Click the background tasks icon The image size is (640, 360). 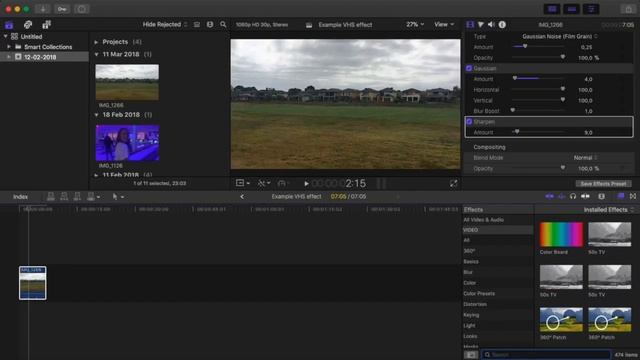click(x=82, y=9)
